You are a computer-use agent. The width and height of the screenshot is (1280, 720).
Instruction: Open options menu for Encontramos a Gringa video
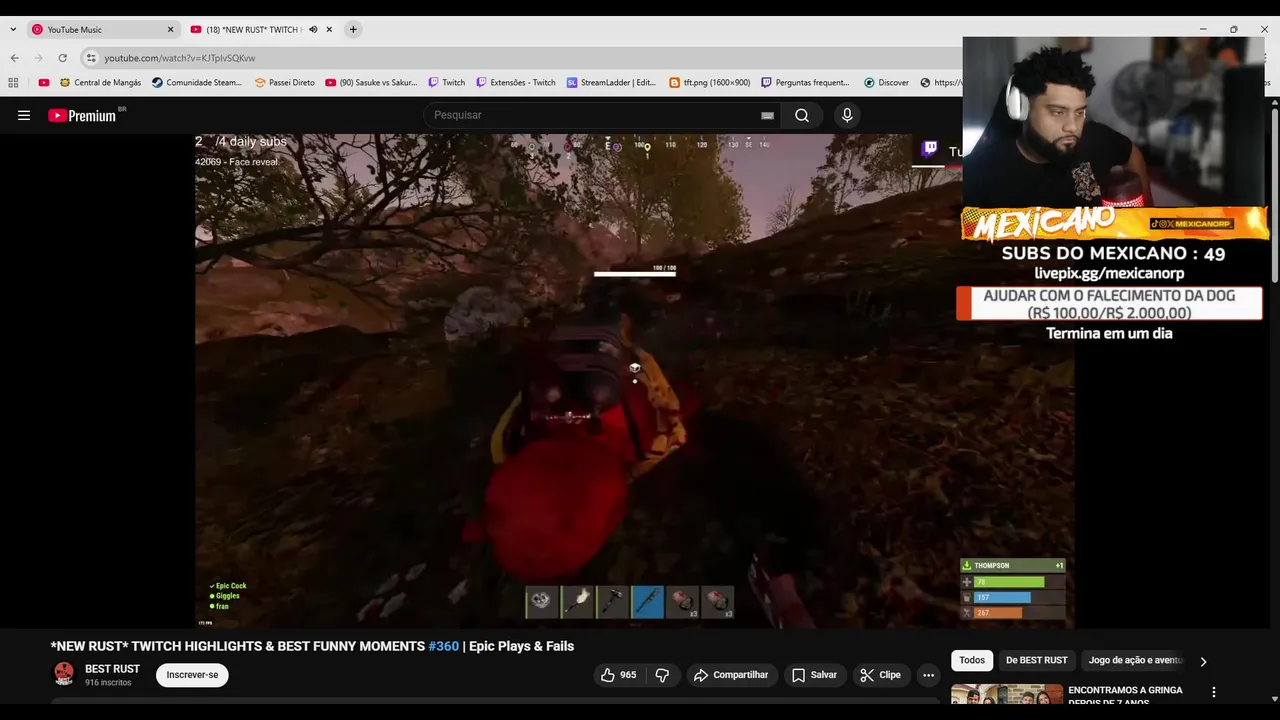[x=1214, y=692]
